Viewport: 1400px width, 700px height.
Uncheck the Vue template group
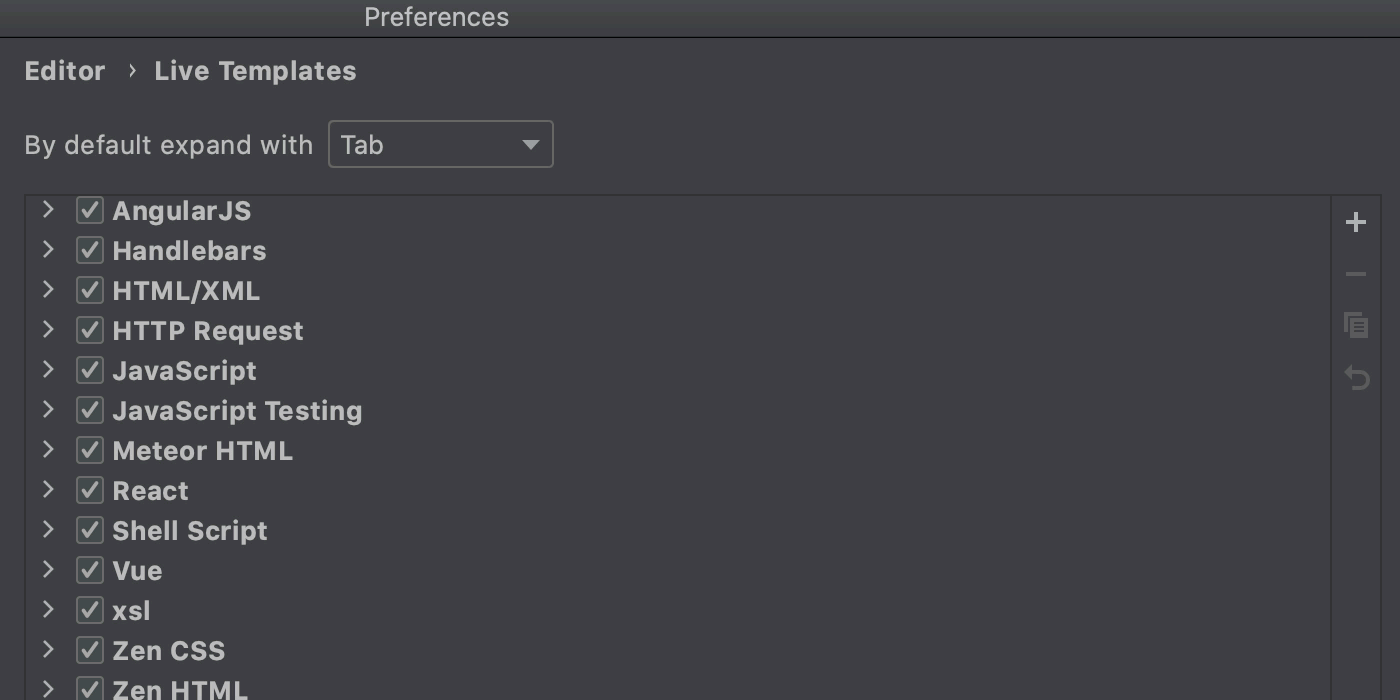tap(90, 570)
